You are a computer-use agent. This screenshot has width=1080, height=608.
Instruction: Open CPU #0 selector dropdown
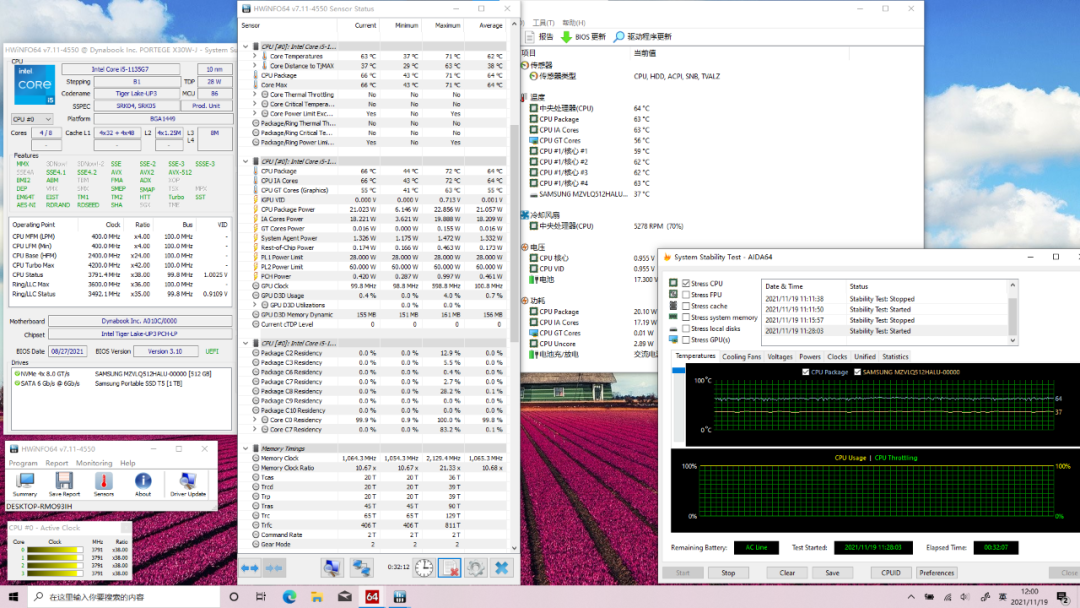click(x=32, y=119)
